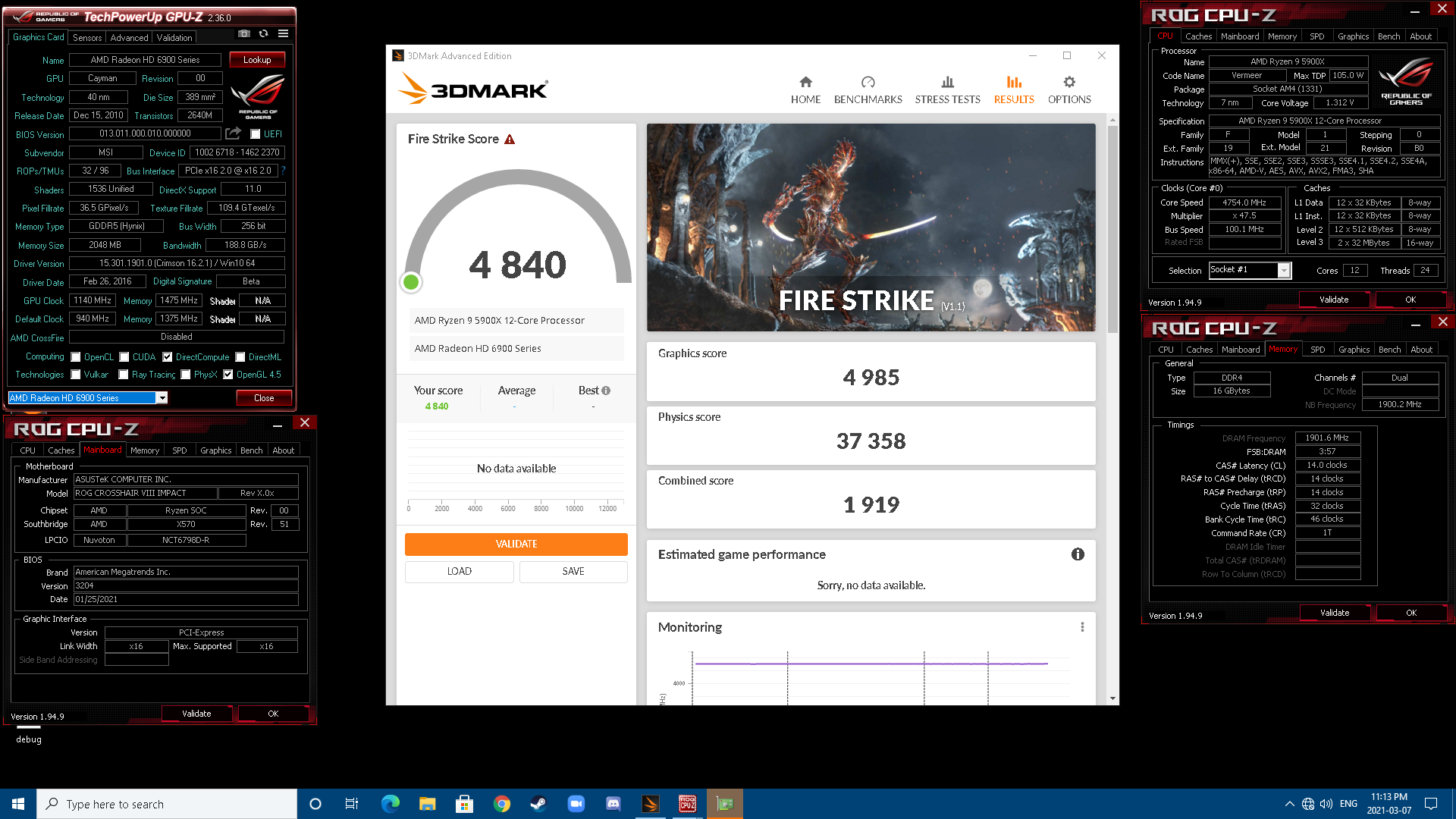This screenshot has height=819, width=1456.
Task: Toggle DirectML checkbox
Action: click(x=240, y=357)
